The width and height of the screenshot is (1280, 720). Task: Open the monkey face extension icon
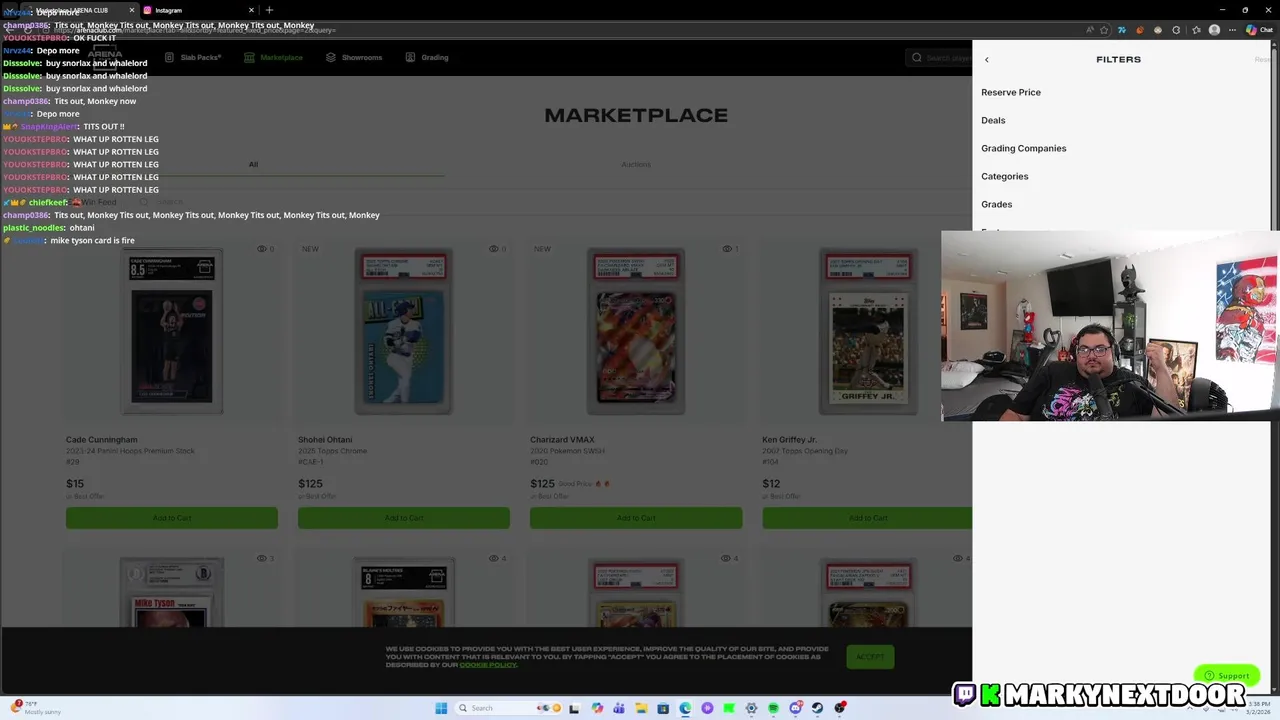click(x=1158, y=30)
